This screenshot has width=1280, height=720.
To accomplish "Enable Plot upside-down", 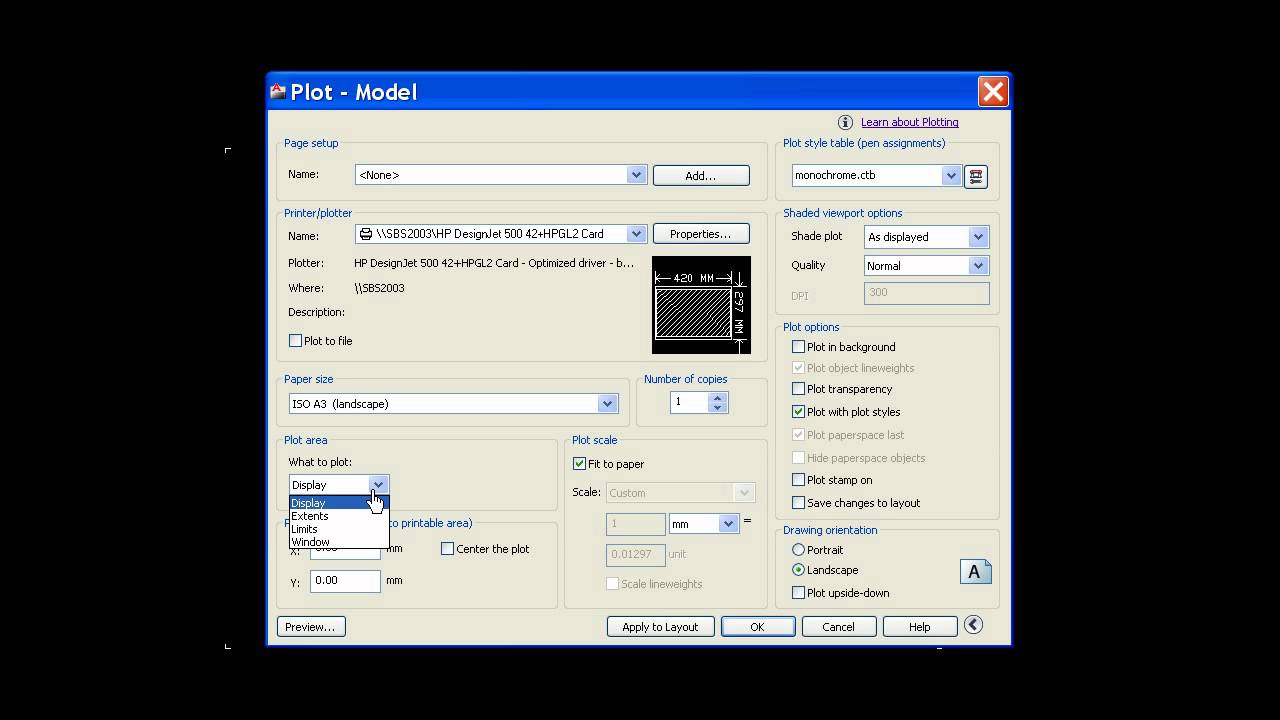I will tap(798, 593).
